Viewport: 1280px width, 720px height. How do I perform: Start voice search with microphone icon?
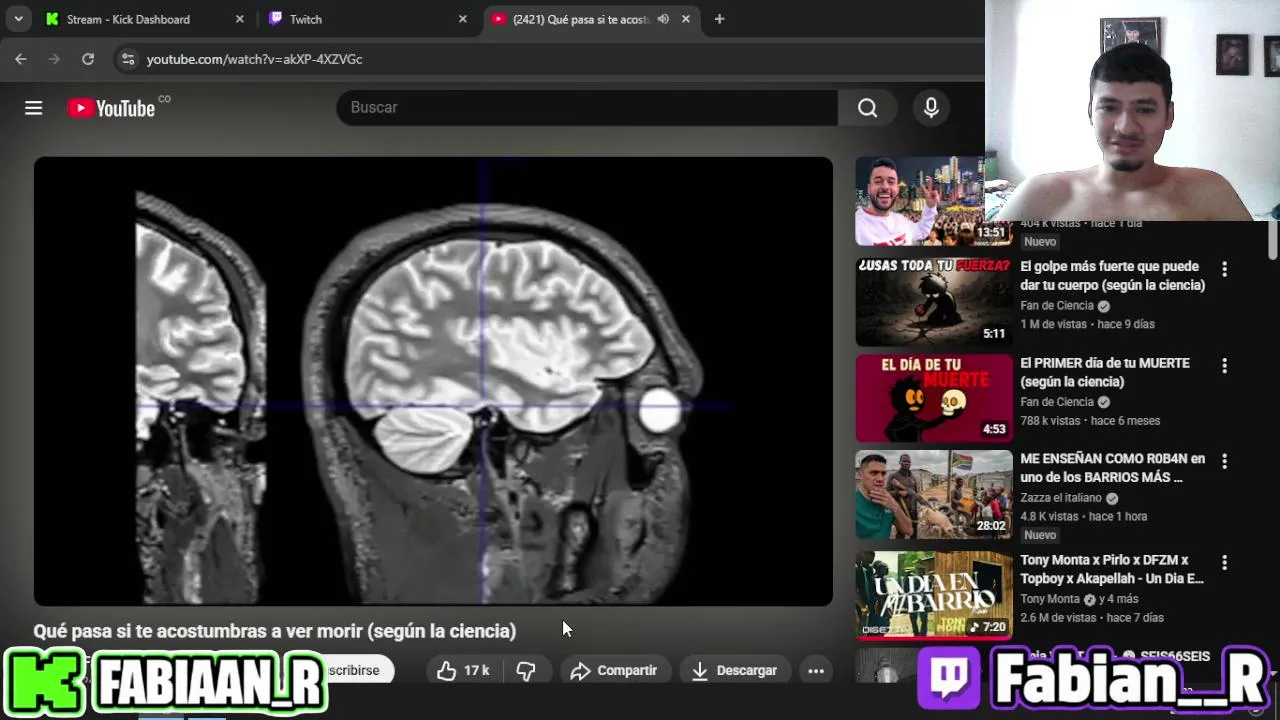[931, 108]
